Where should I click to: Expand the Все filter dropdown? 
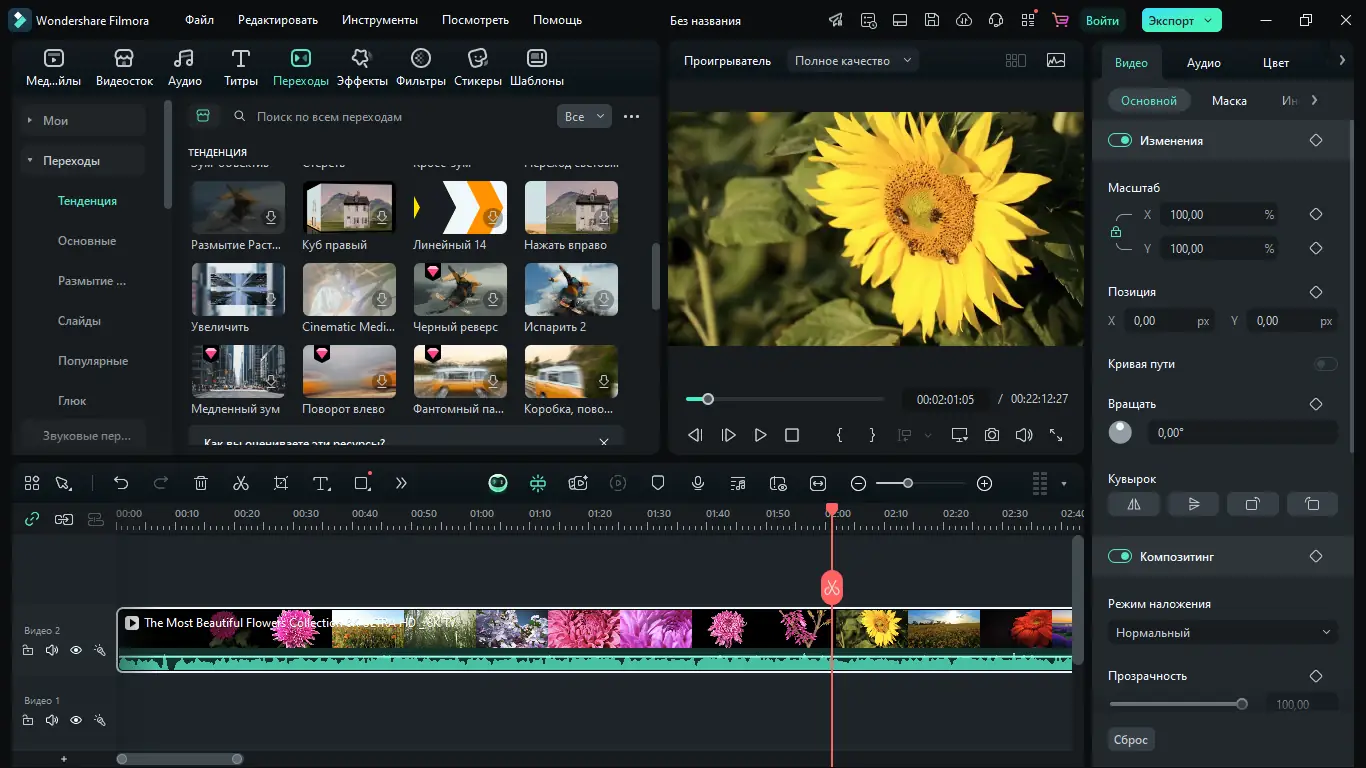coord(584,117)
